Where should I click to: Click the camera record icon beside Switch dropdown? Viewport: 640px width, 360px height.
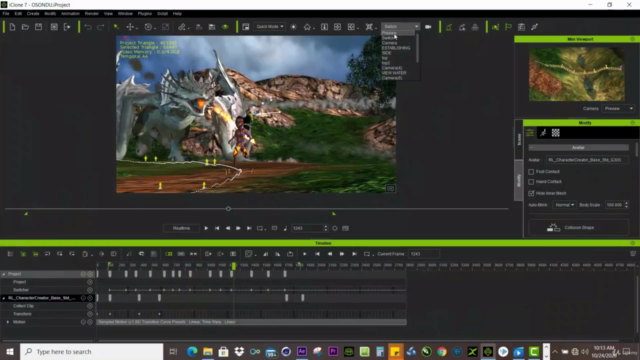click(428, 27)
